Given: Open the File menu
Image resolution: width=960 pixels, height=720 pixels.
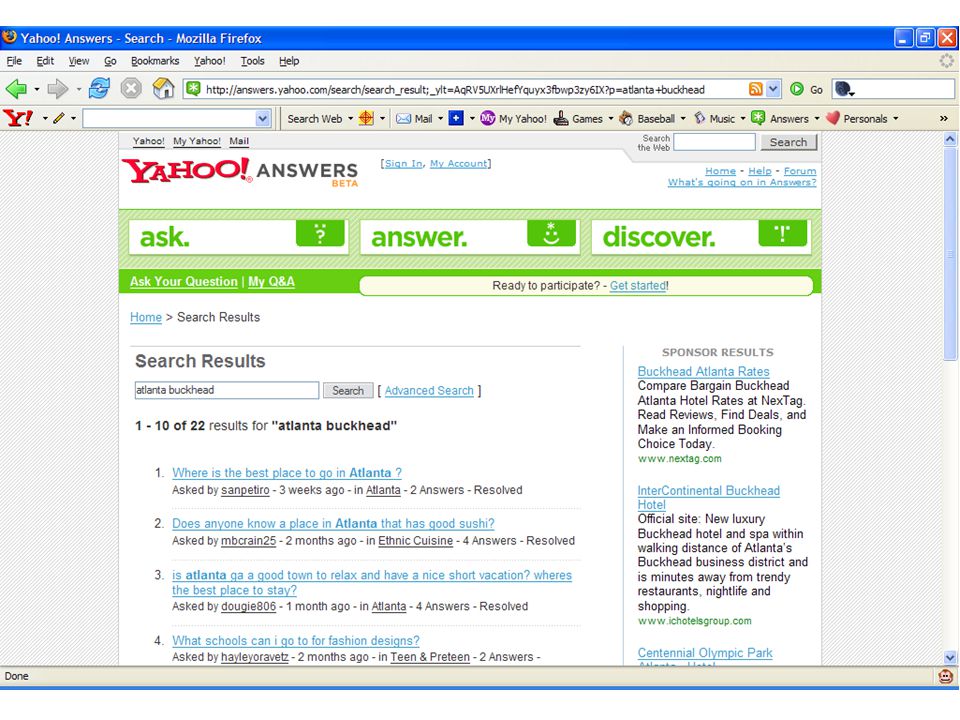Looking at the screenshot, I should (14, 61).
